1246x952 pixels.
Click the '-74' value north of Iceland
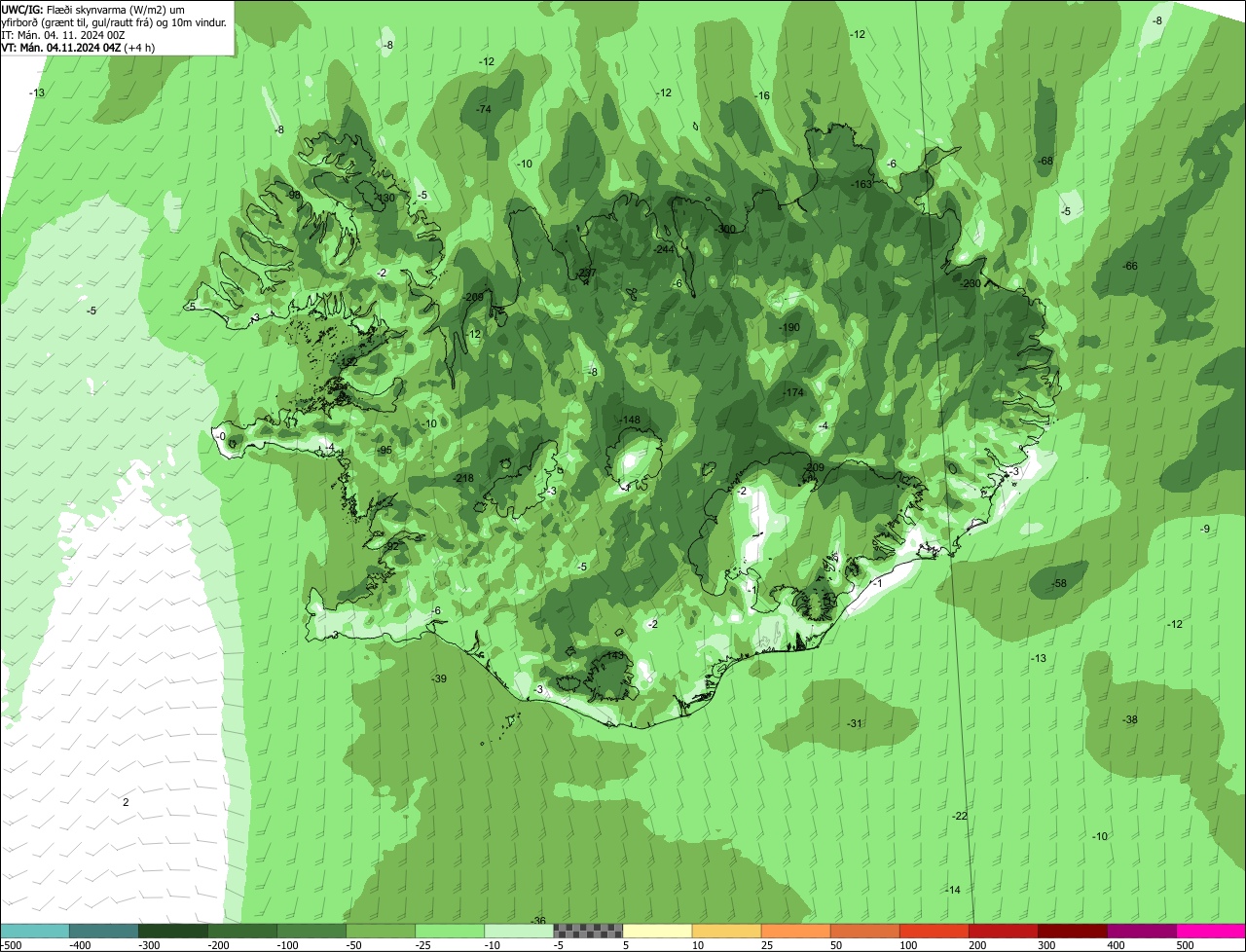(x=483, y=110)
